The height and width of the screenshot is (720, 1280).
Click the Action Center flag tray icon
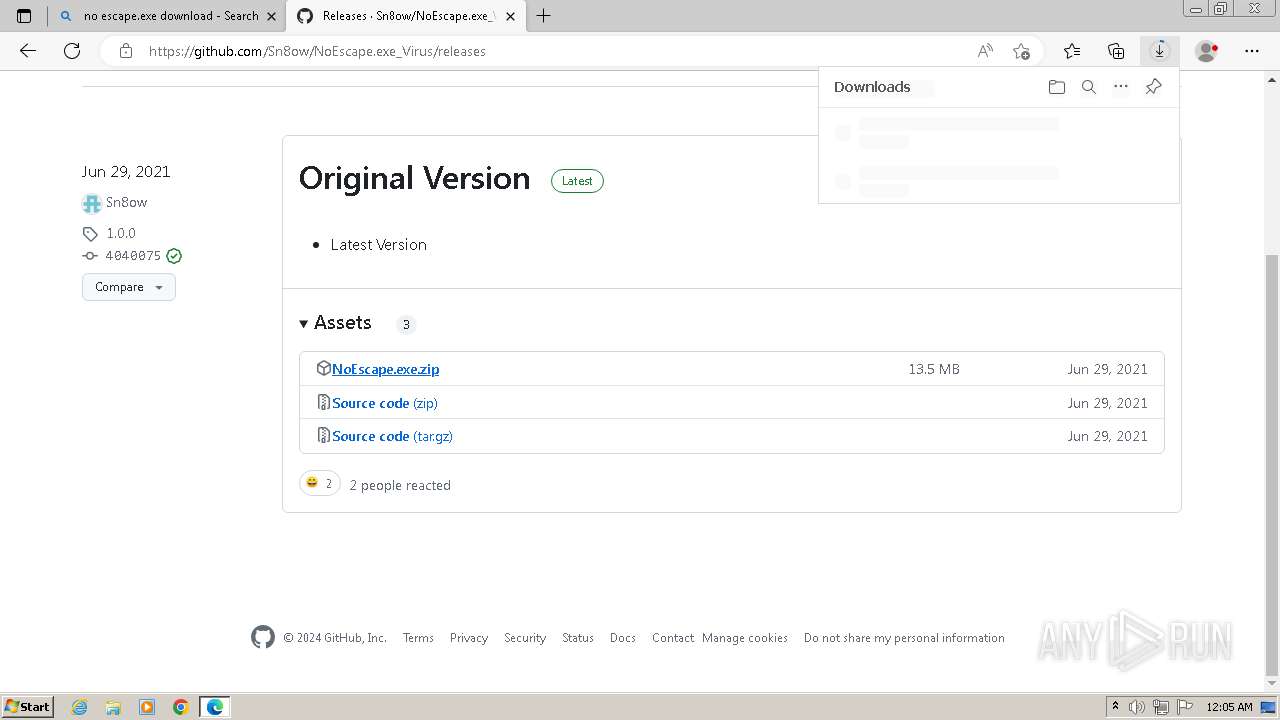(1185, 707)
